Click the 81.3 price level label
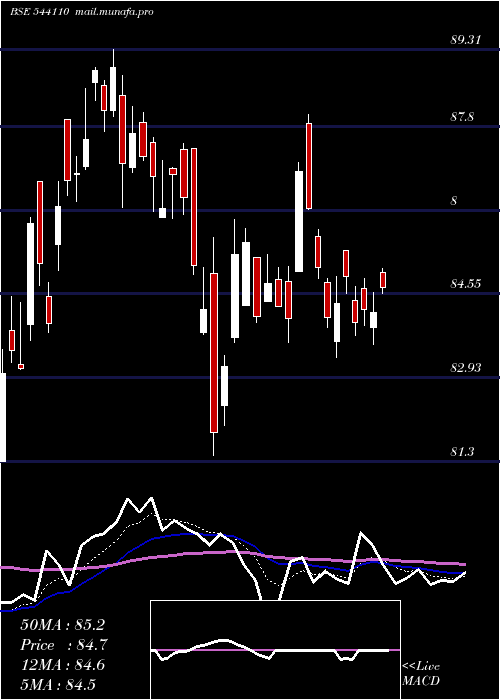 point(462,452)
